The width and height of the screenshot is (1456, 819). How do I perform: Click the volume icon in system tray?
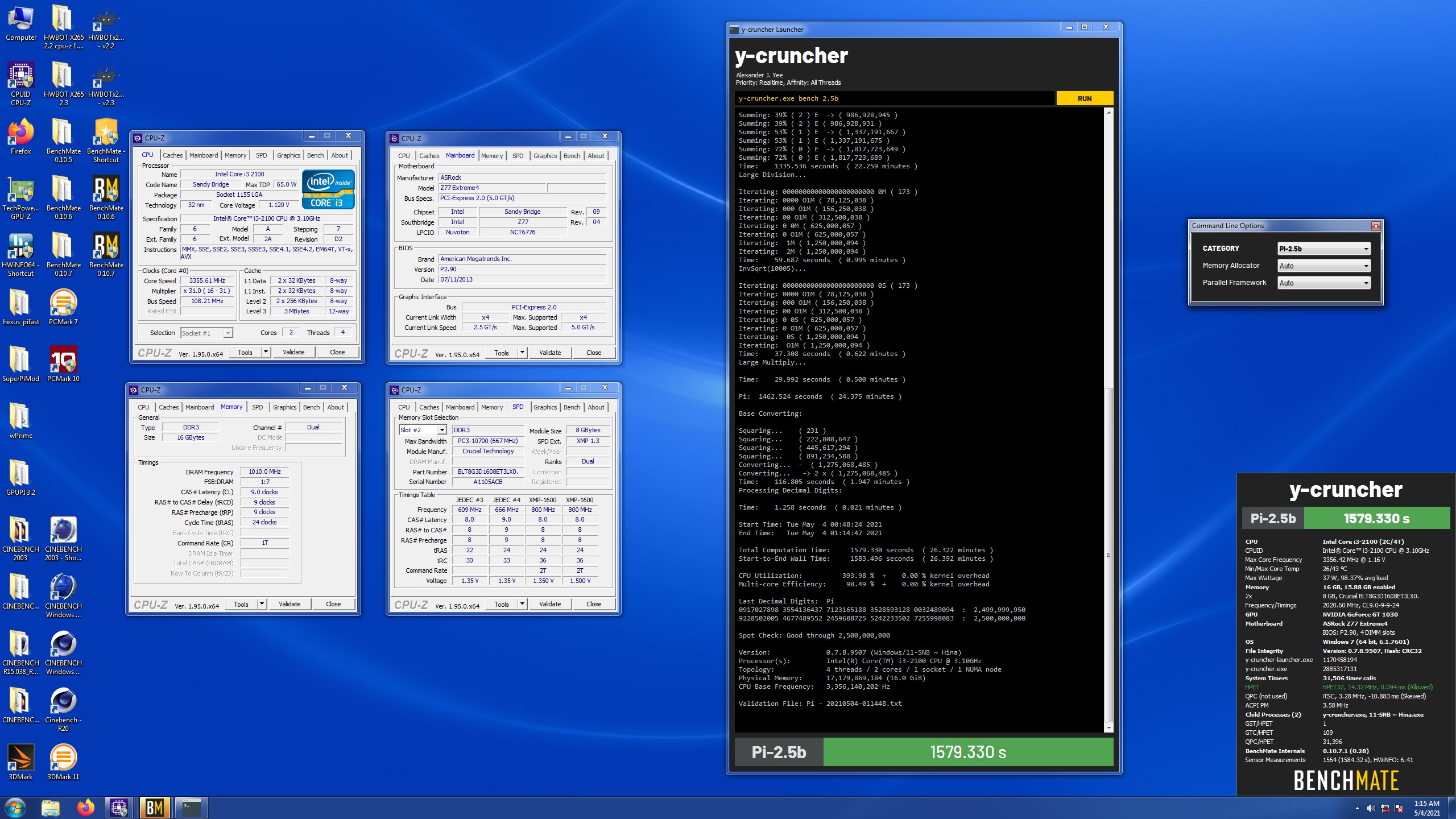click(1371, 808)
